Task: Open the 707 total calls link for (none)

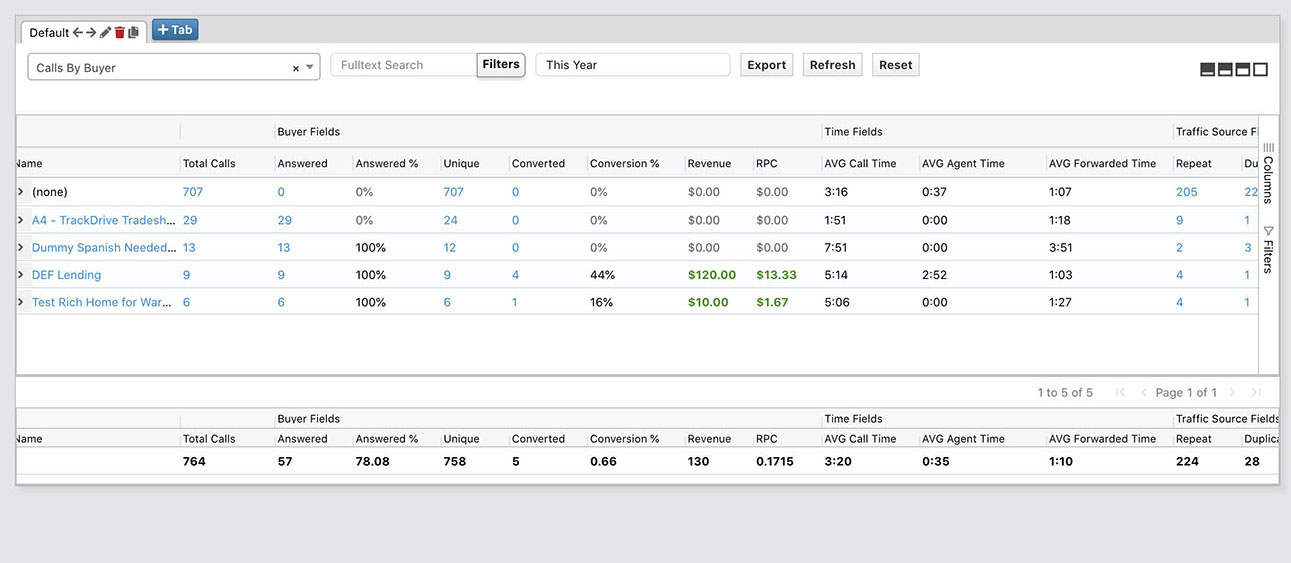Action: point(193,192)
